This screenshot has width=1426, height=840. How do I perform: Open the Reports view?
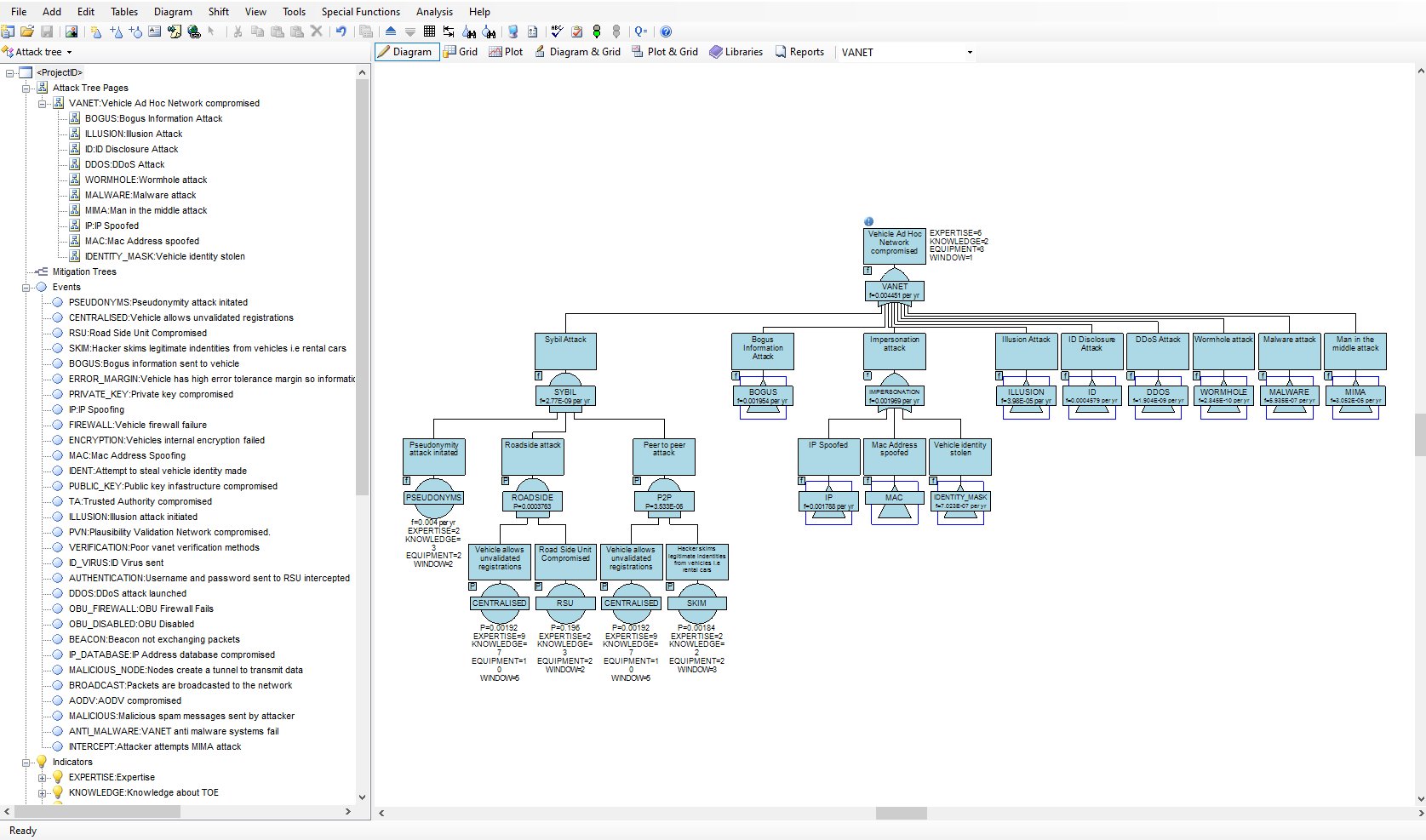pyautogui.click(x=799, y=52)
